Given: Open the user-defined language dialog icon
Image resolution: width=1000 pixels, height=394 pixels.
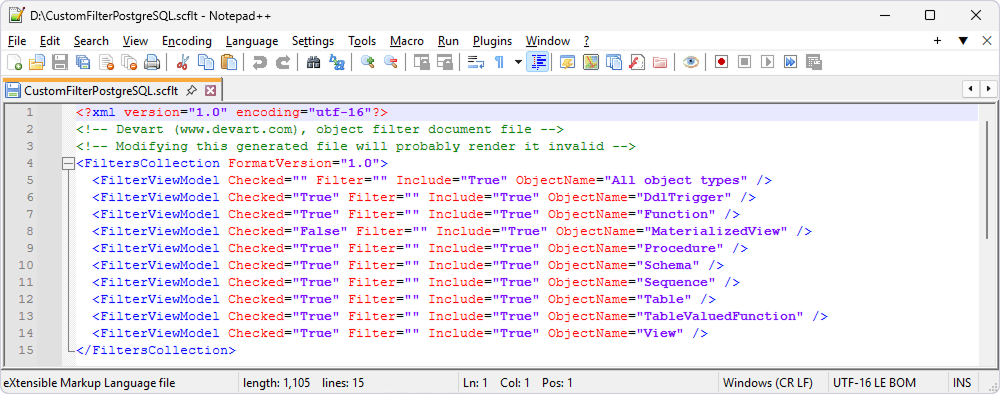Looking at the screenshot, I should pyautogui.click(x=568, y=62).
